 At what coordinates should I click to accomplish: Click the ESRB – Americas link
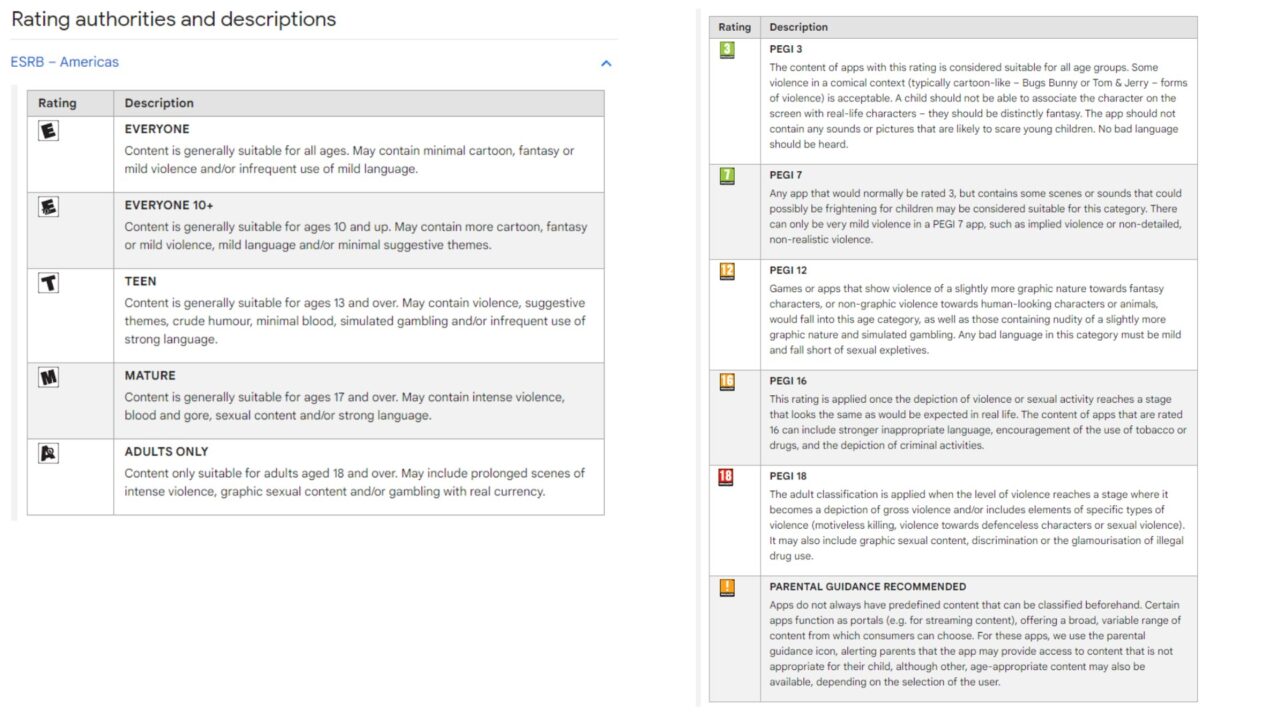(x=64, y=62)
